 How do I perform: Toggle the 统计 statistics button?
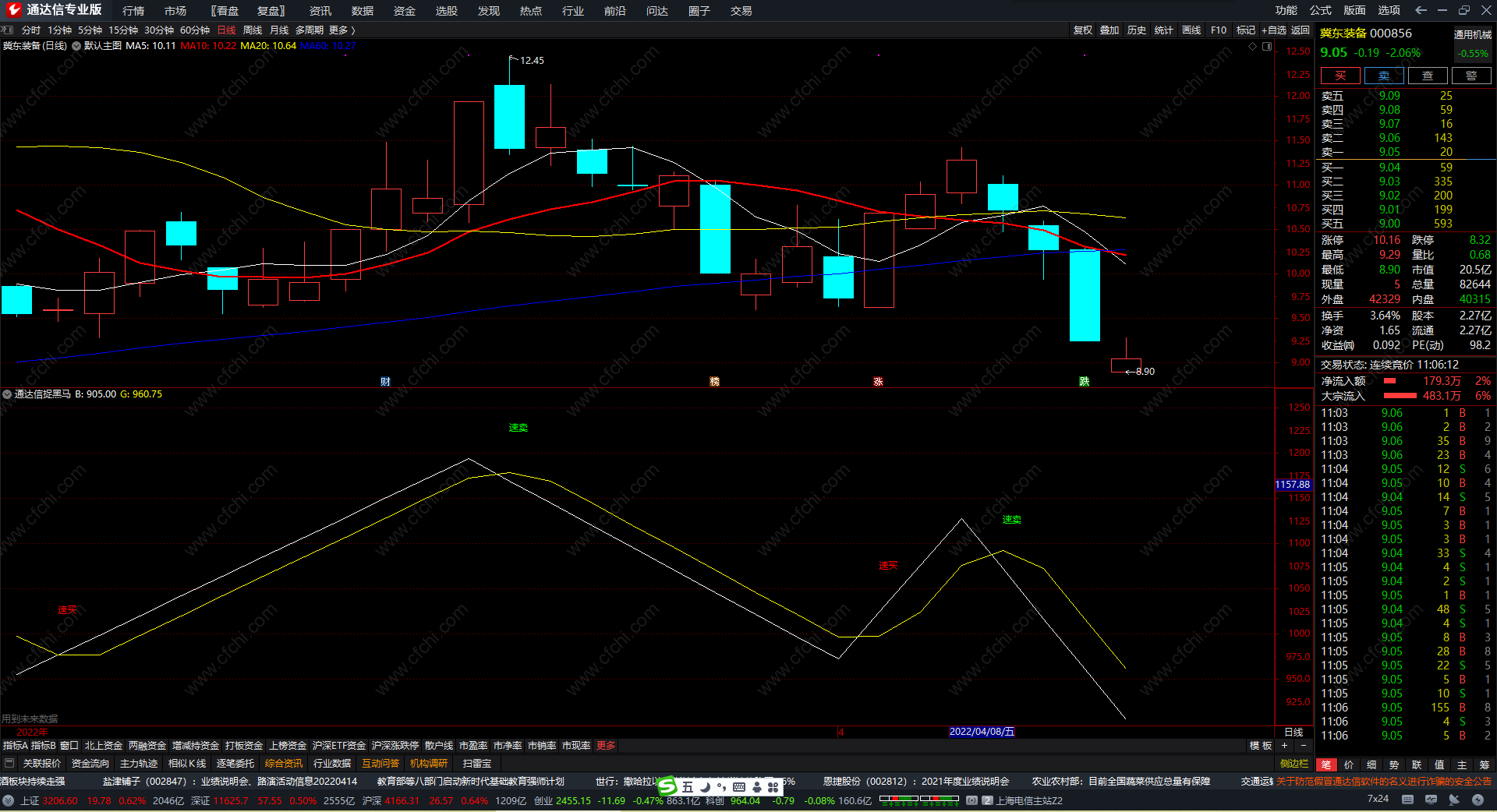pos(1164,30)
